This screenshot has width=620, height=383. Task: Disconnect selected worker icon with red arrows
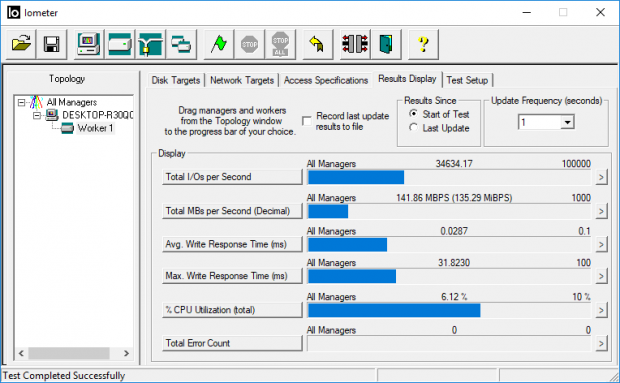355,44
